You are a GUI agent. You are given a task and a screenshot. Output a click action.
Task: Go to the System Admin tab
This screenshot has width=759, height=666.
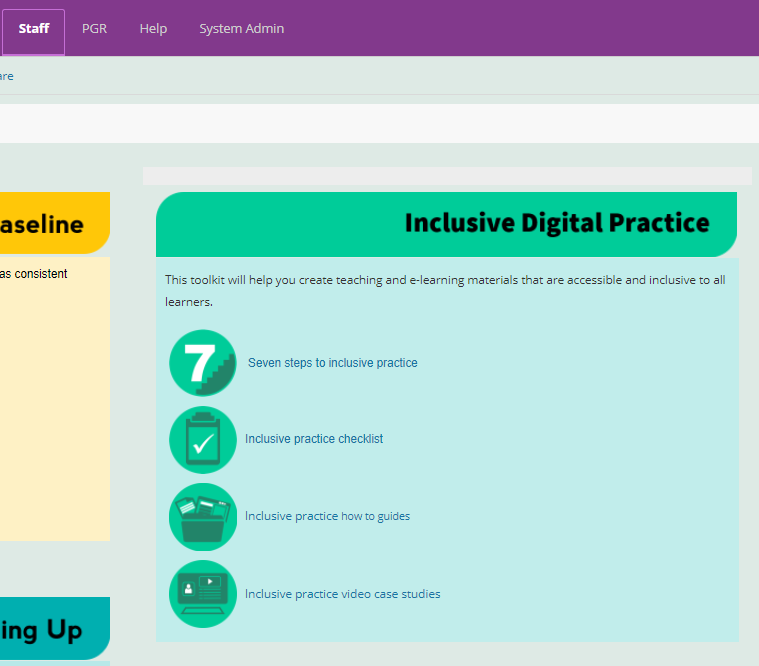(x=241, y=29)
